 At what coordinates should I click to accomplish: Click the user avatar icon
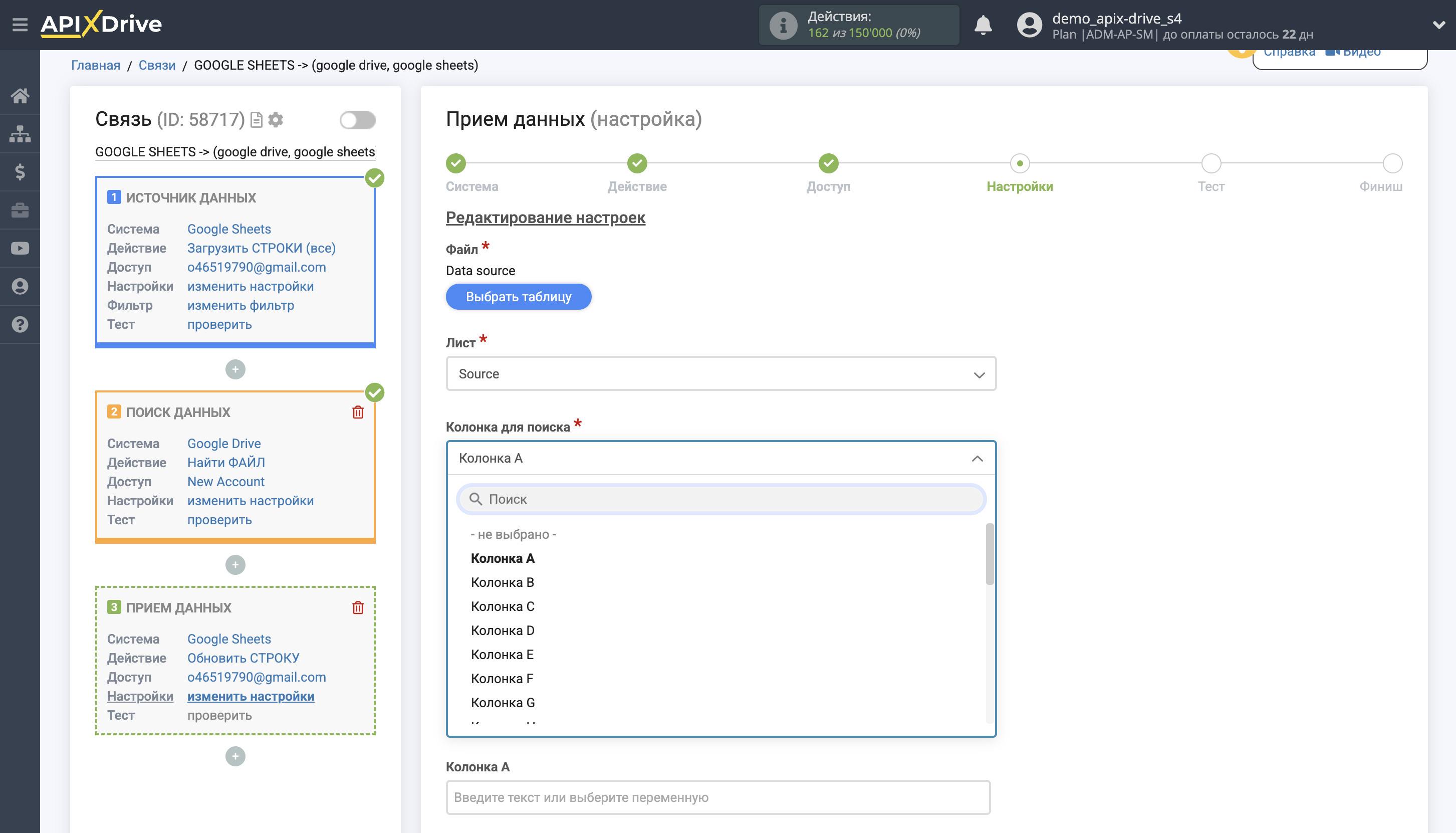tap(1030, 25)
